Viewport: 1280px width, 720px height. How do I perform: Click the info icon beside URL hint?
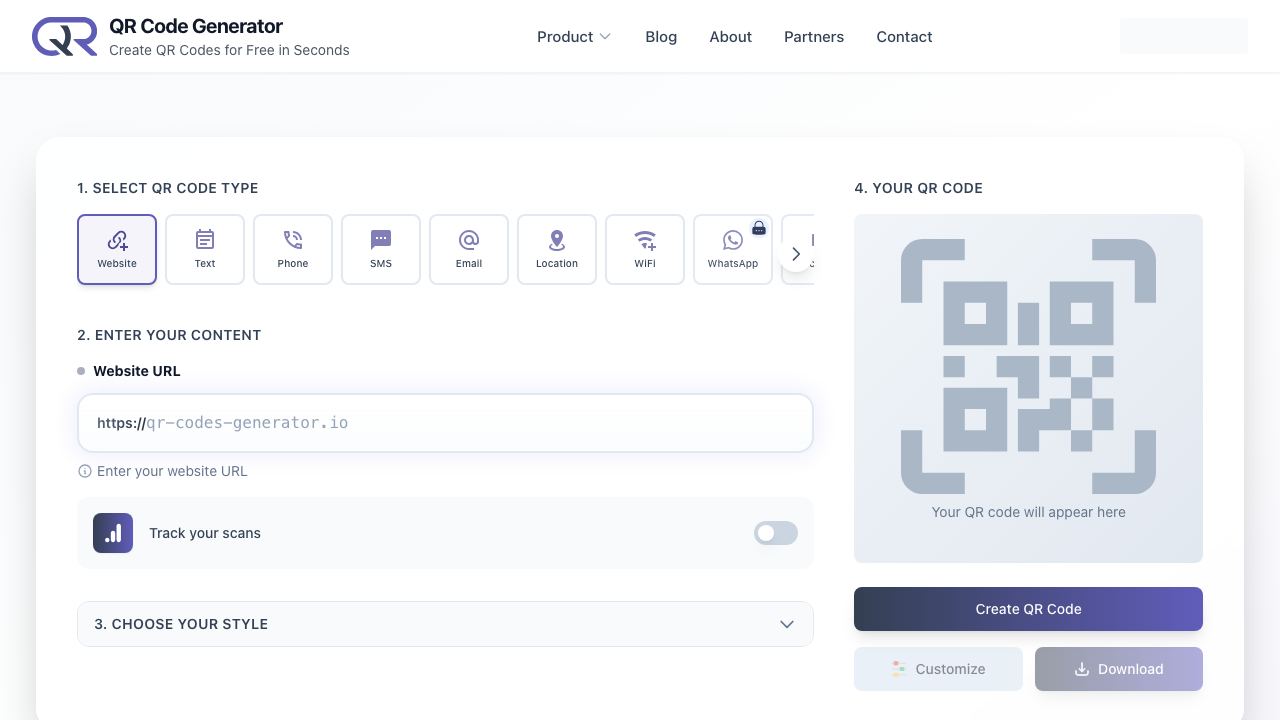[x=85, y=471]
